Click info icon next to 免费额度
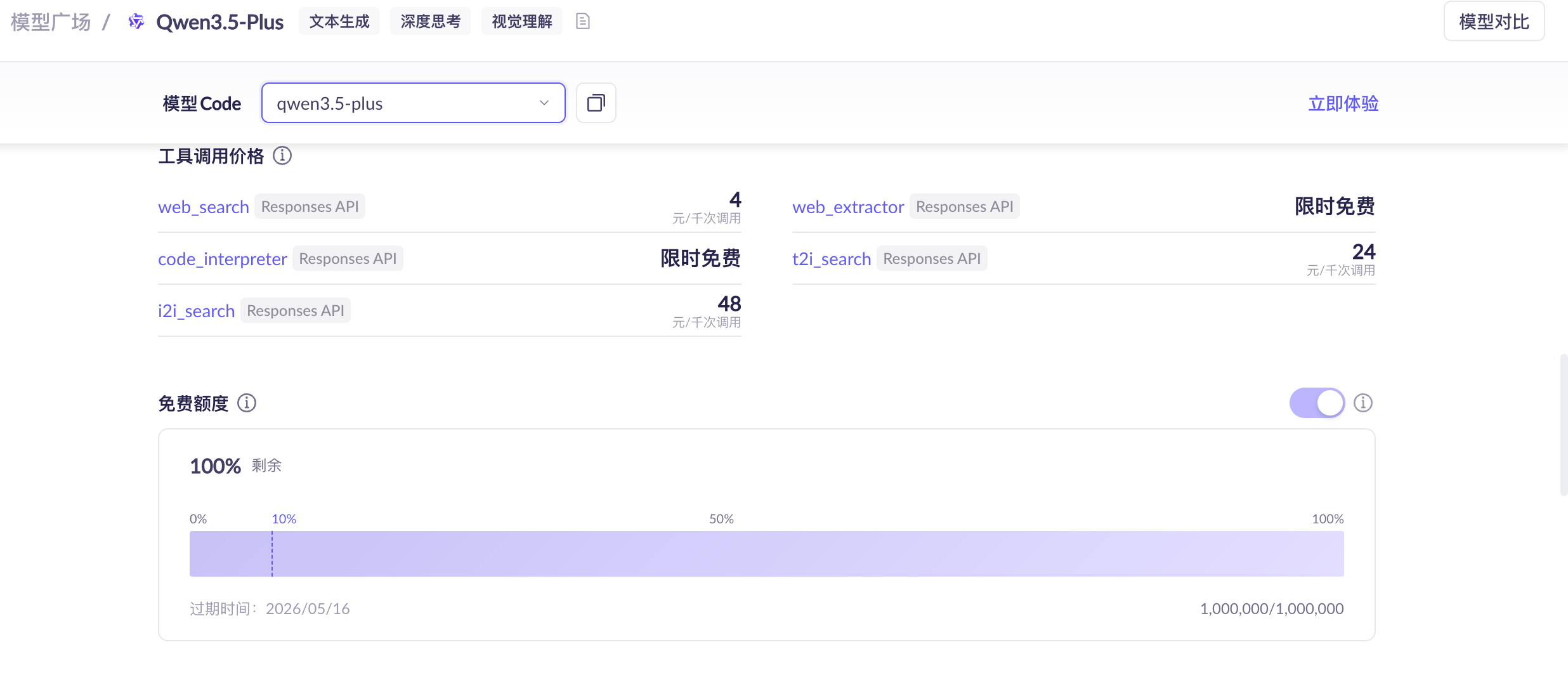The image size is (1568, 694). click(x=247, y=403)
